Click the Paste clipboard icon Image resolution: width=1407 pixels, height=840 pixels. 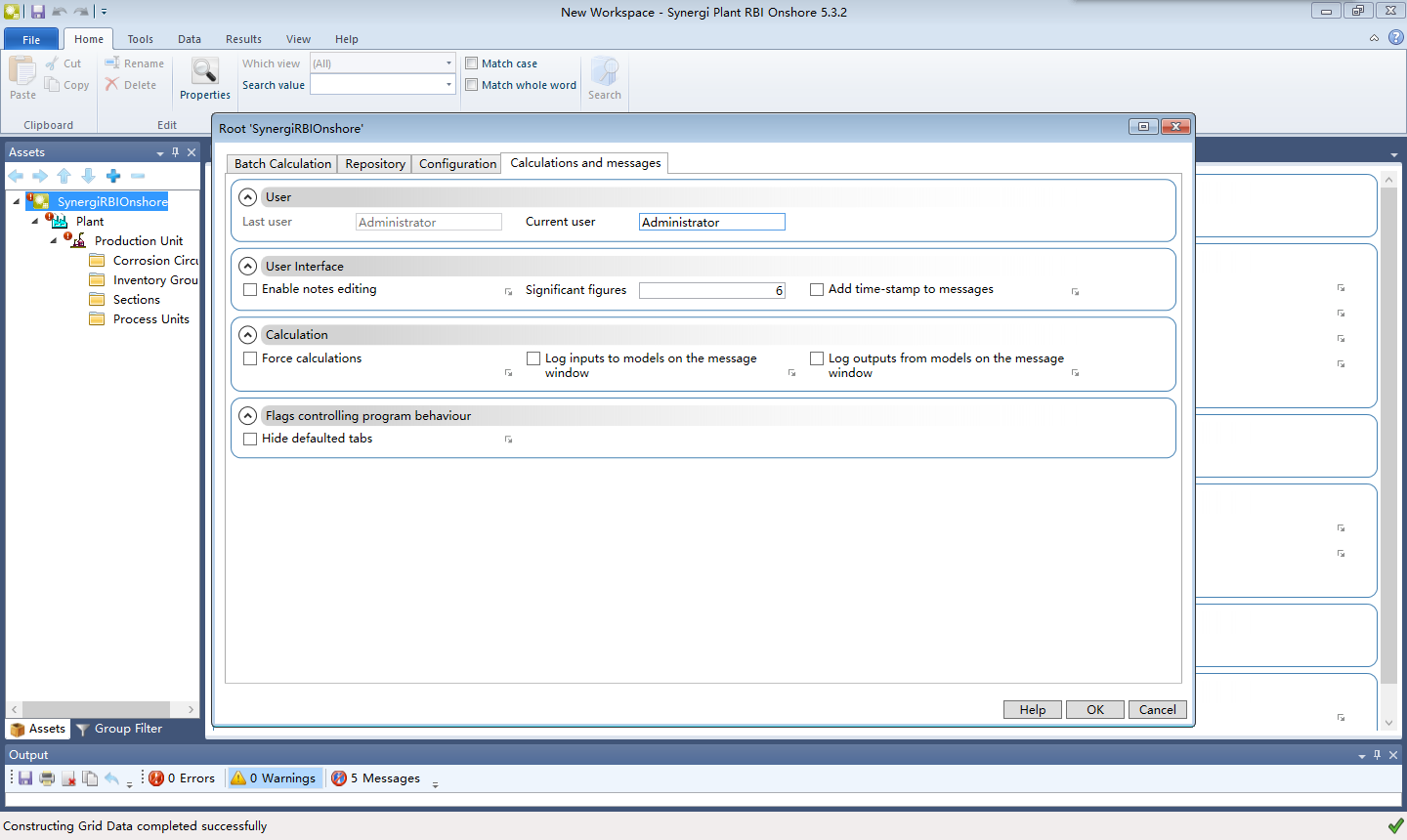coord(22,71)
